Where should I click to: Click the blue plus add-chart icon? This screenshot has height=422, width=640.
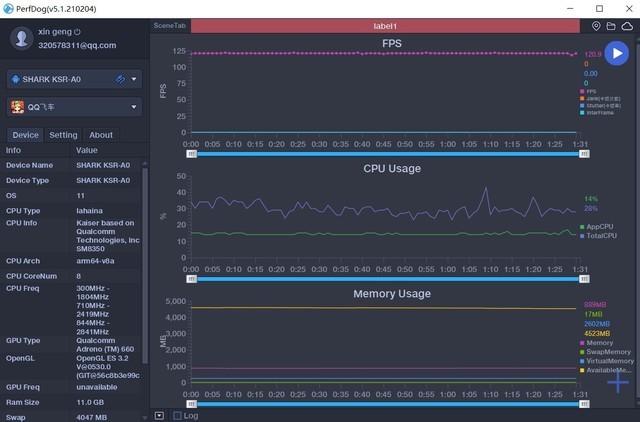[618, 379]
